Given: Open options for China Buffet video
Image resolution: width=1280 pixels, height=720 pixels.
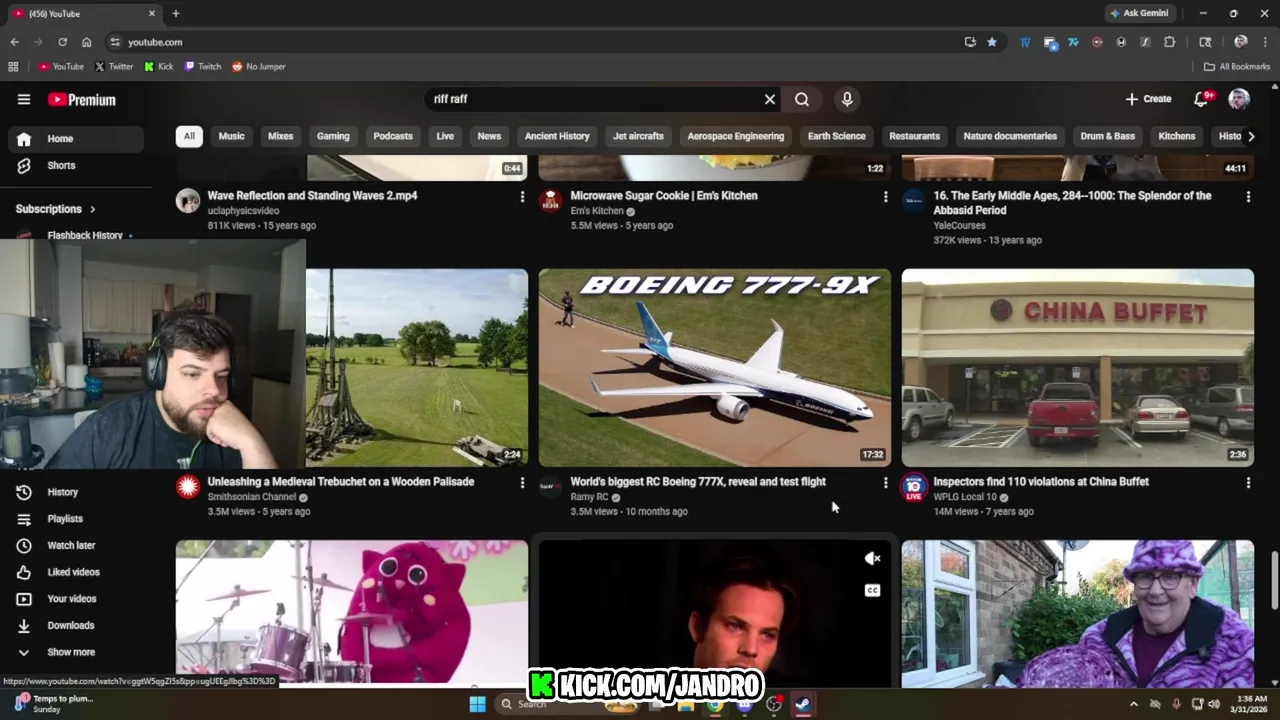Looking at the screenshot, I should 1248,483.
